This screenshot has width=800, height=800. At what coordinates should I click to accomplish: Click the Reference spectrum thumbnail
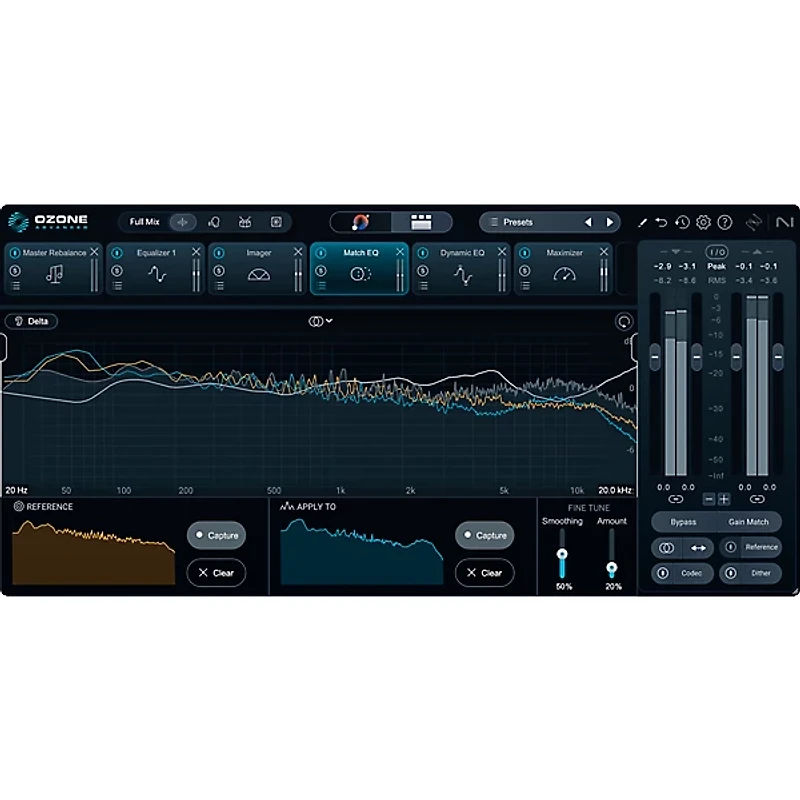point(94,553)
